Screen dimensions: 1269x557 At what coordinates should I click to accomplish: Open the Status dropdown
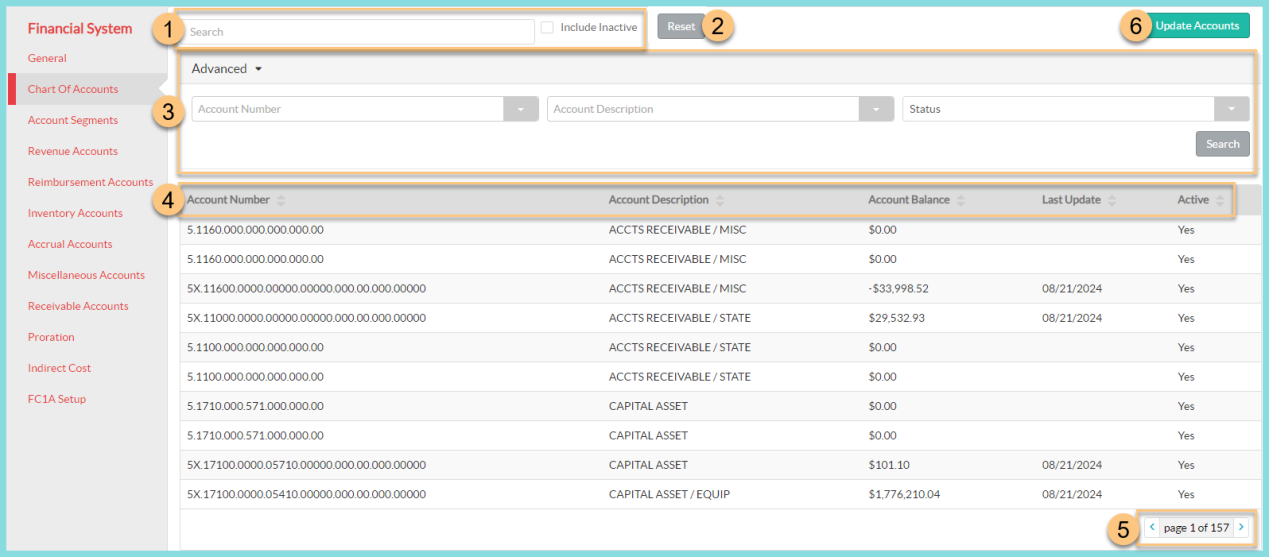coord(1231,109)
